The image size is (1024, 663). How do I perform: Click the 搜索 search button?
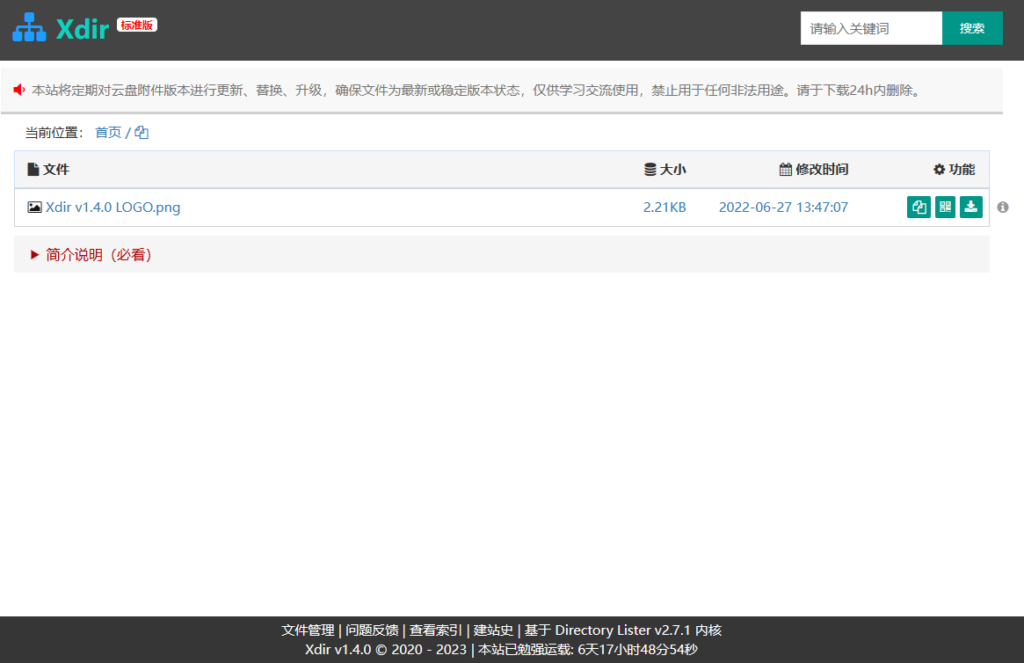972,28
